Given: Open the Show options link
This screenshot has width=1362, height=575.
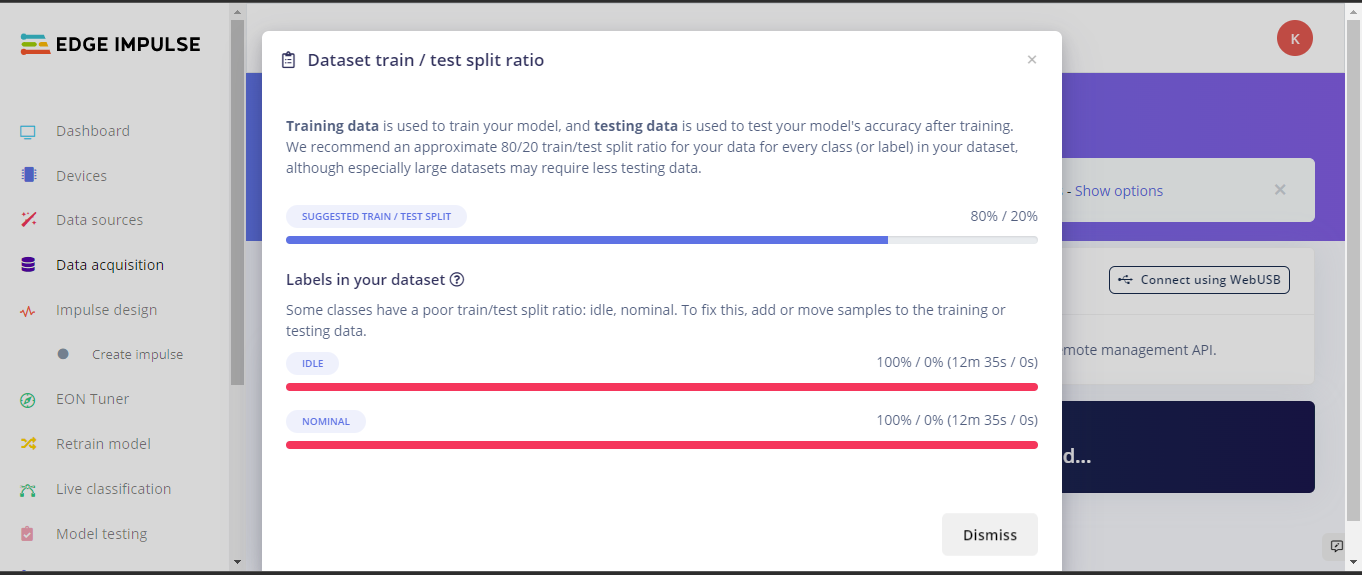Looking at the screenshot, I should point(1119,191).
